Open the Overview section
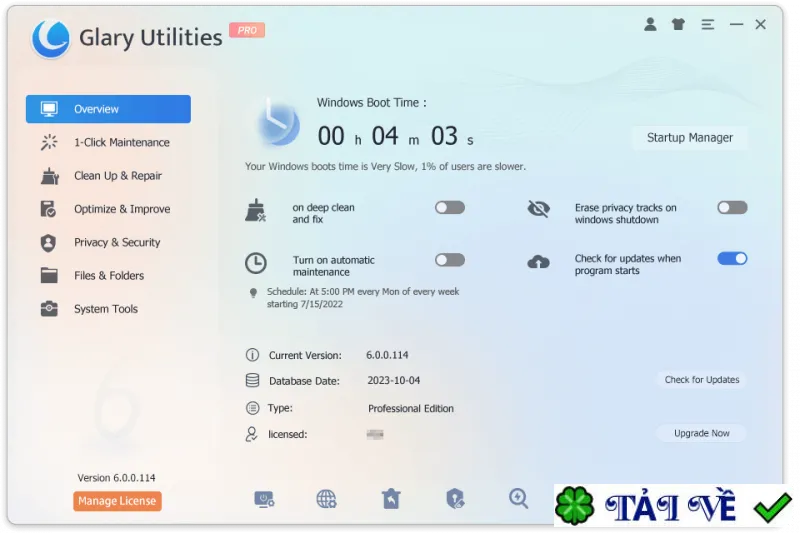The height and width of the screenshot is (533, 800). point(108,109)
